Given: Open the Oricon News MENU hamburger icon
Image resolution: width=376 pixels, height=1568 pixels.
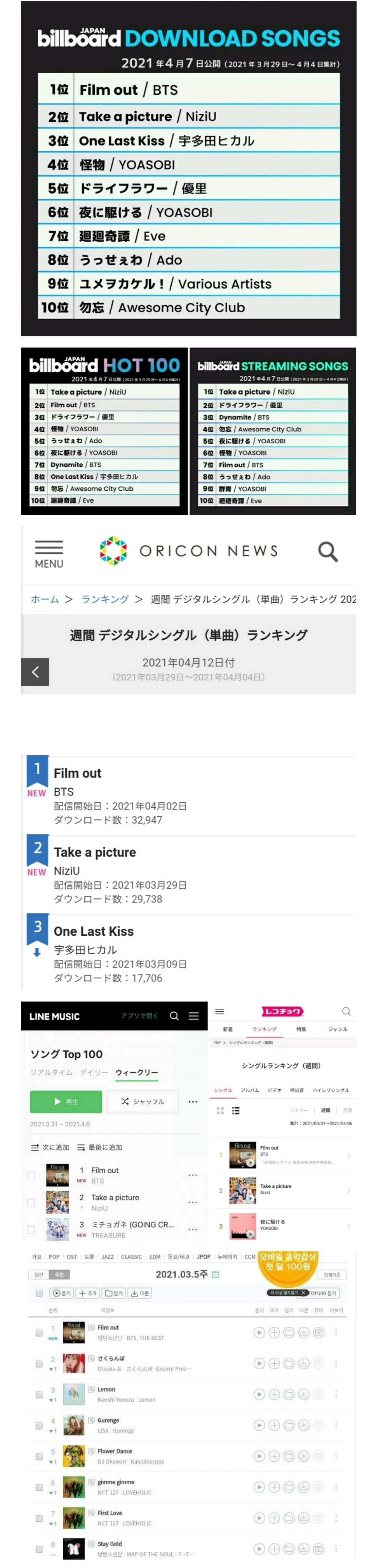Looking at the screenshot, I should [49, 553].
